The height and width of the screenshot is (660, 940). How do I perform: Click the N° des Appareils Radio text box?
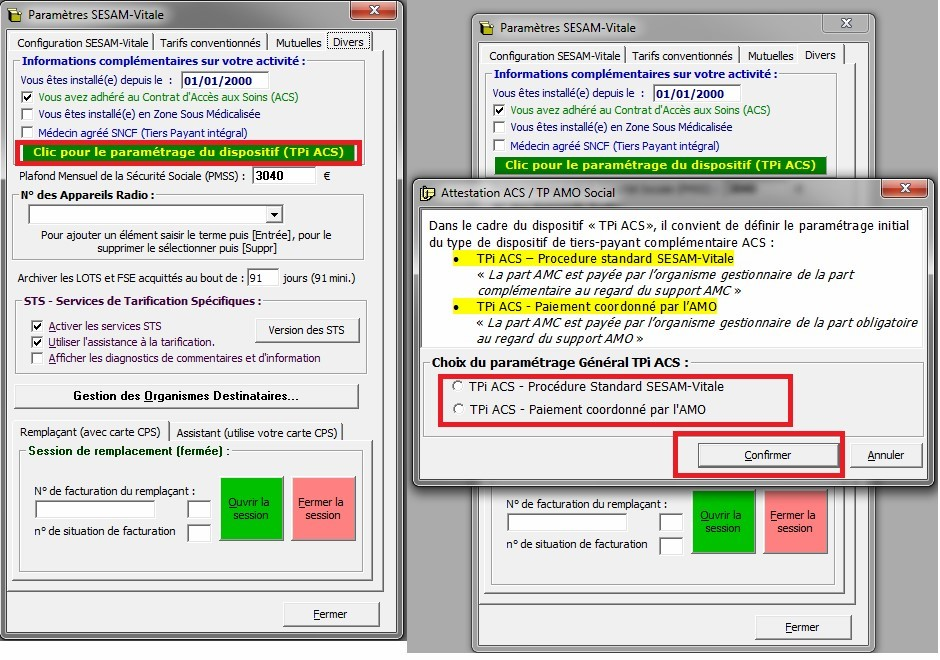147,214
